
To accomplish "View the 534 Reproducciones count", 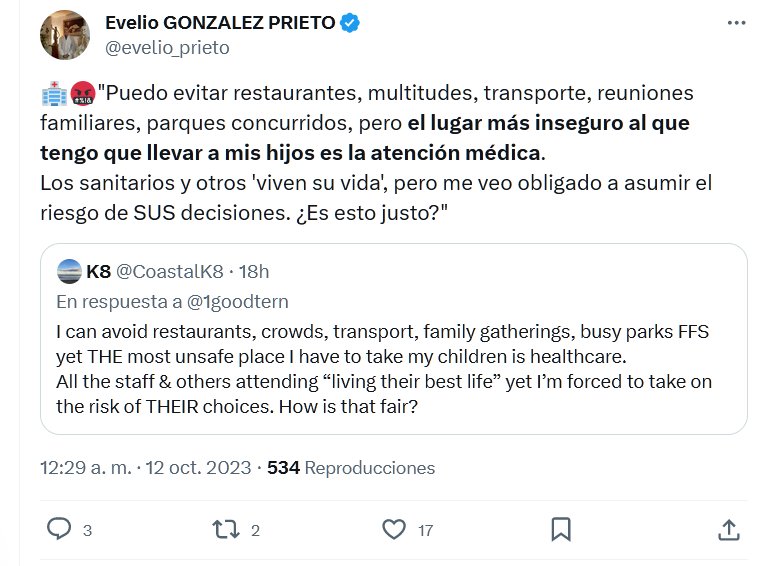I will point(351,467).
